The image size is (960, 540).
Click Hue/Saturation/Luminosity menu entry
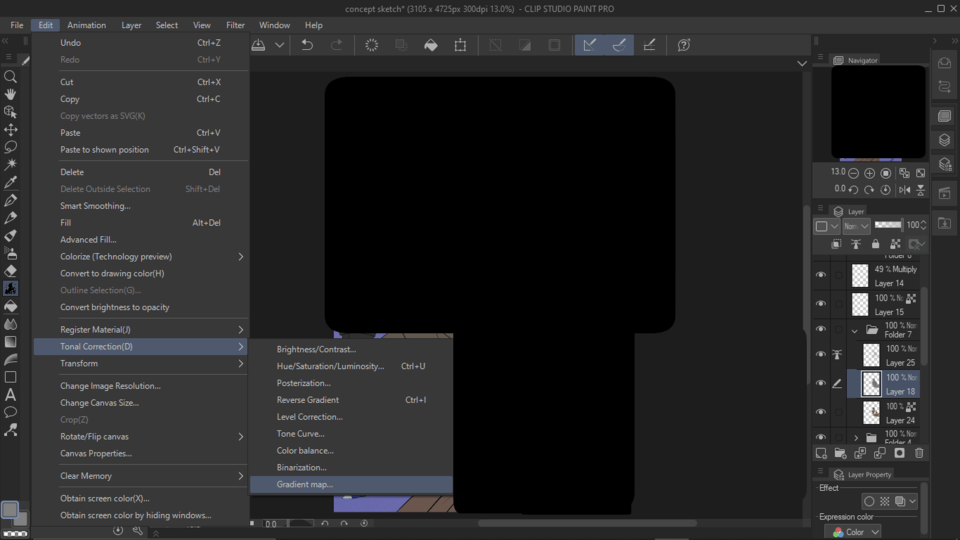[x=330, y=366]
